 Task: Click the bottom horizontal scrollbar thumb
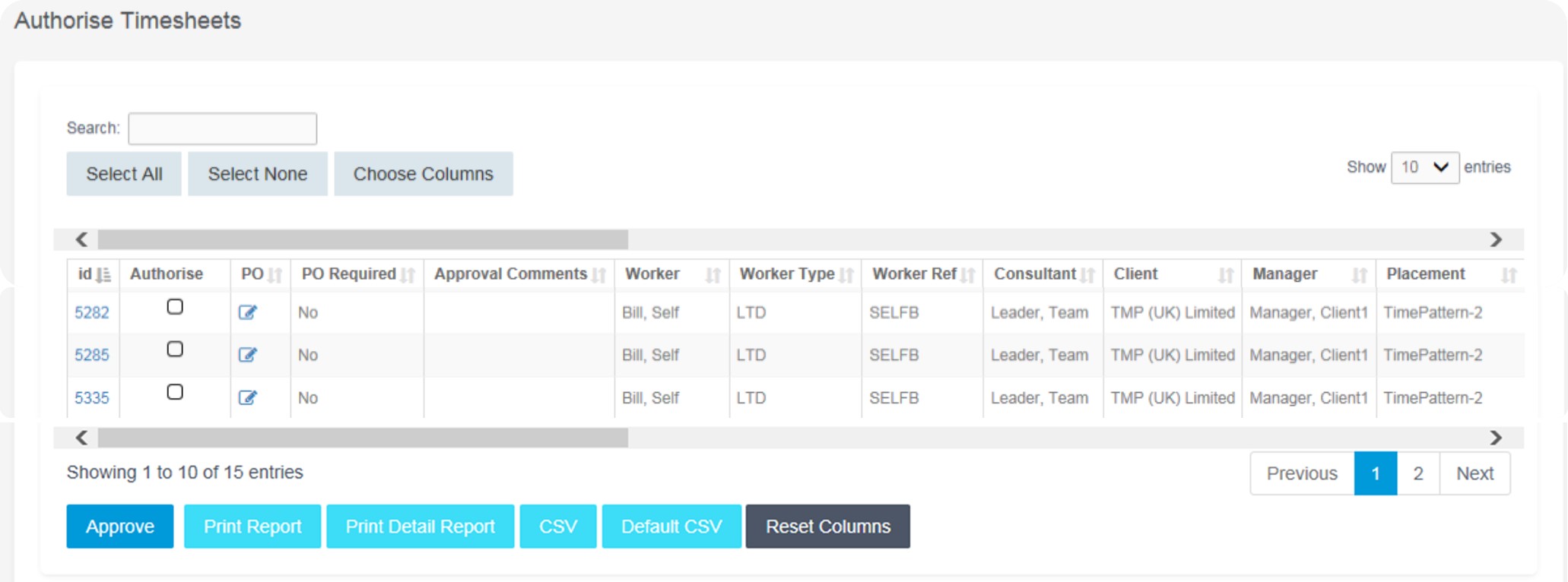click(363, 438)
